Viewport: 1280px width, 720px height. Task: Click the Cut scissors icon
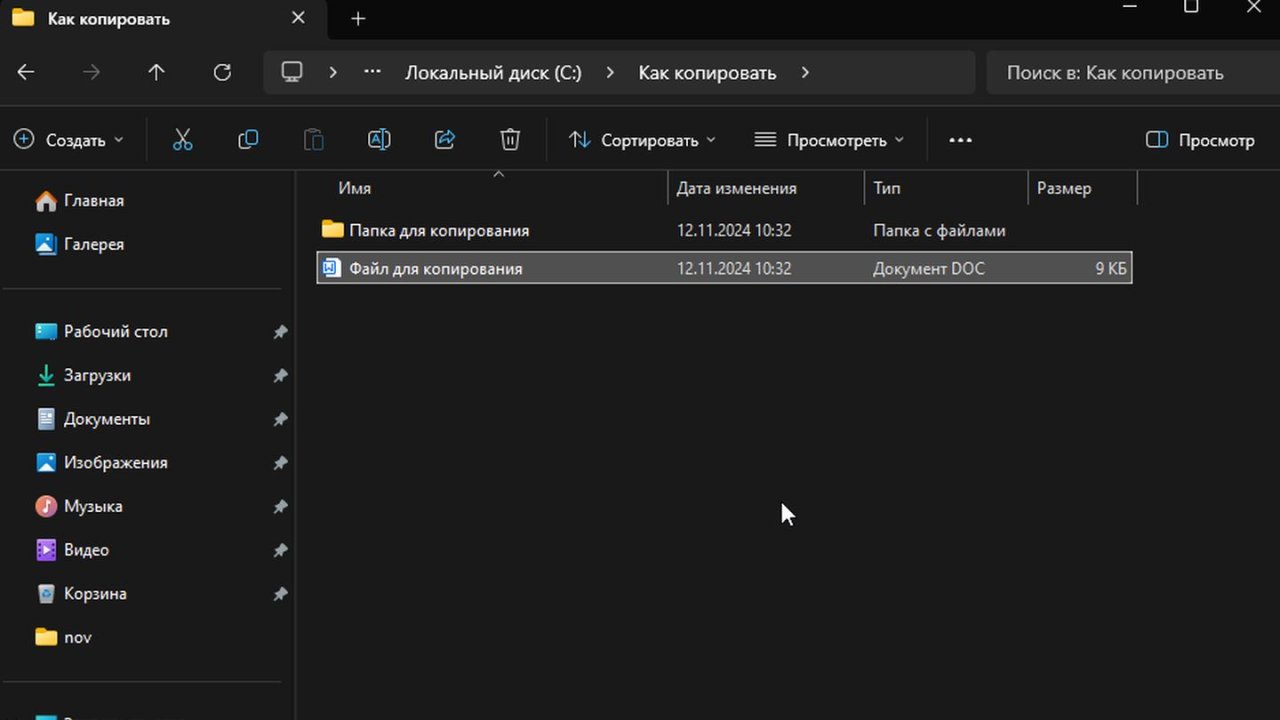(x=182, y=140)
